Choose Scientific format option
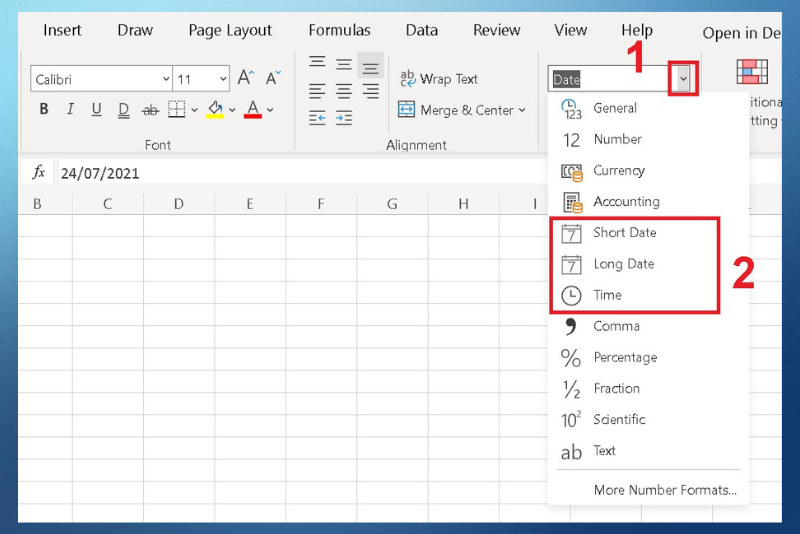Screen dimensions: 800x534 [x=648, y=419]
